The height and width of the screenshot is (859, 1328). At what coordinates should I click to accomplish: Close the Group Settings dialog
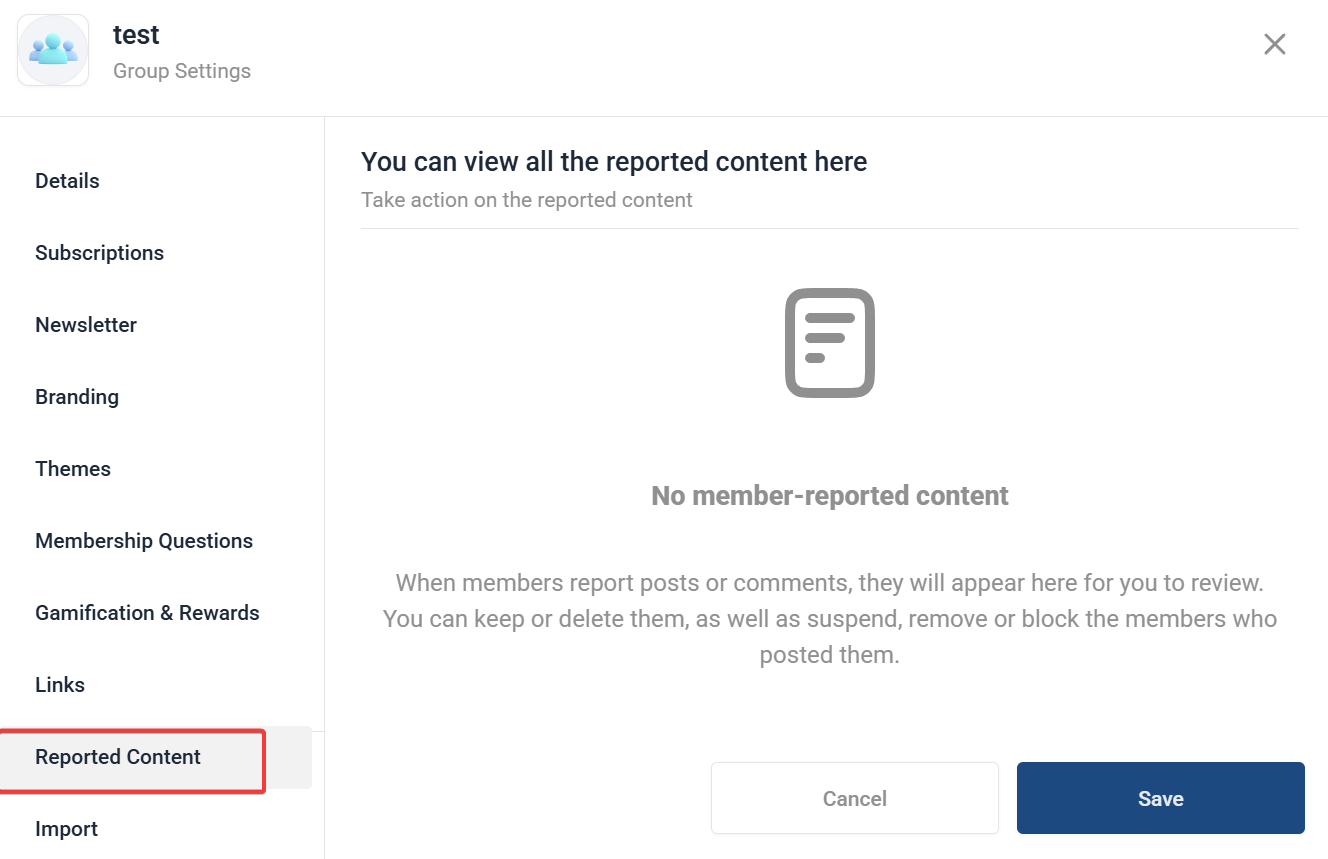tap(1274, 44)
